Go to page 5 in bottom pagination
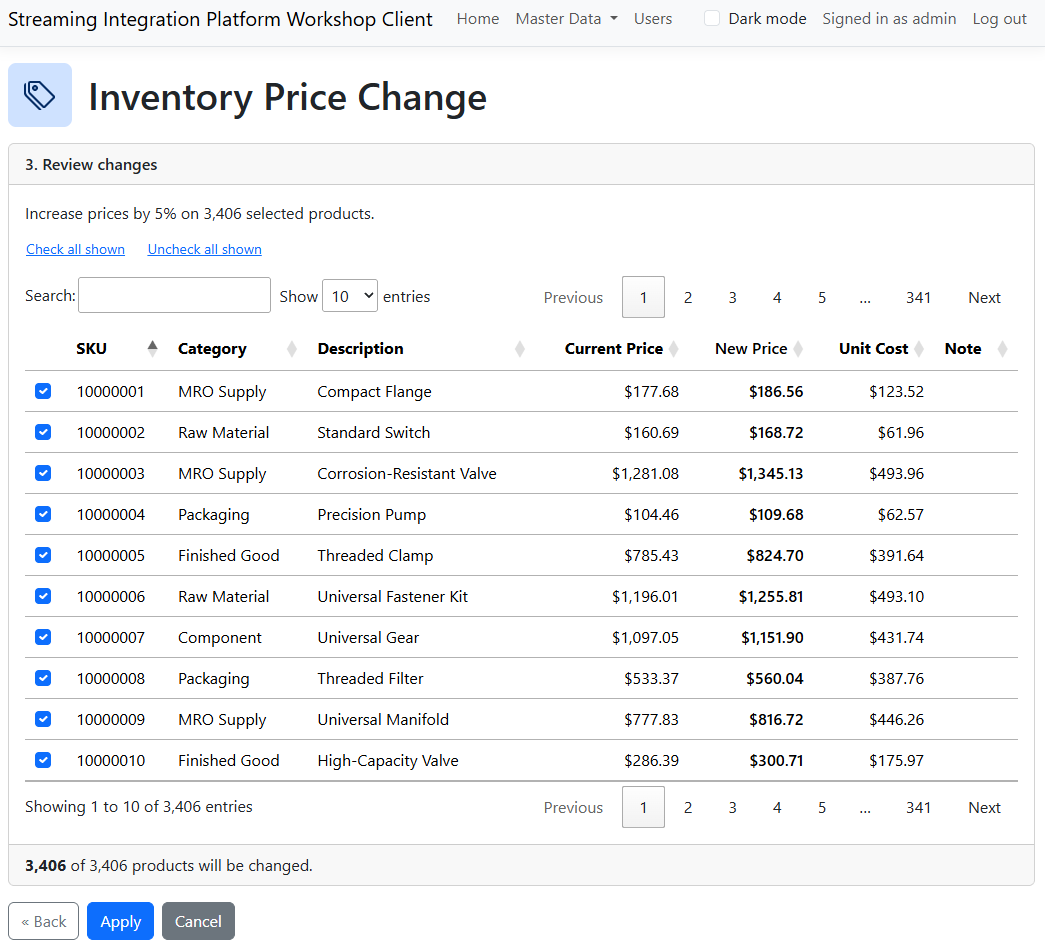 [822, 807]
